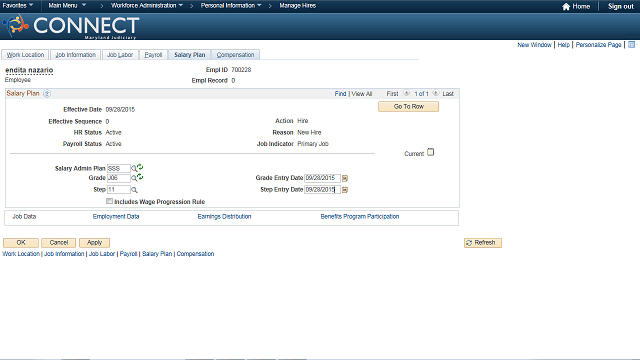The image size is (640, 360).
Task: Click the Job Data text
Action: click(x=24, y=217)
